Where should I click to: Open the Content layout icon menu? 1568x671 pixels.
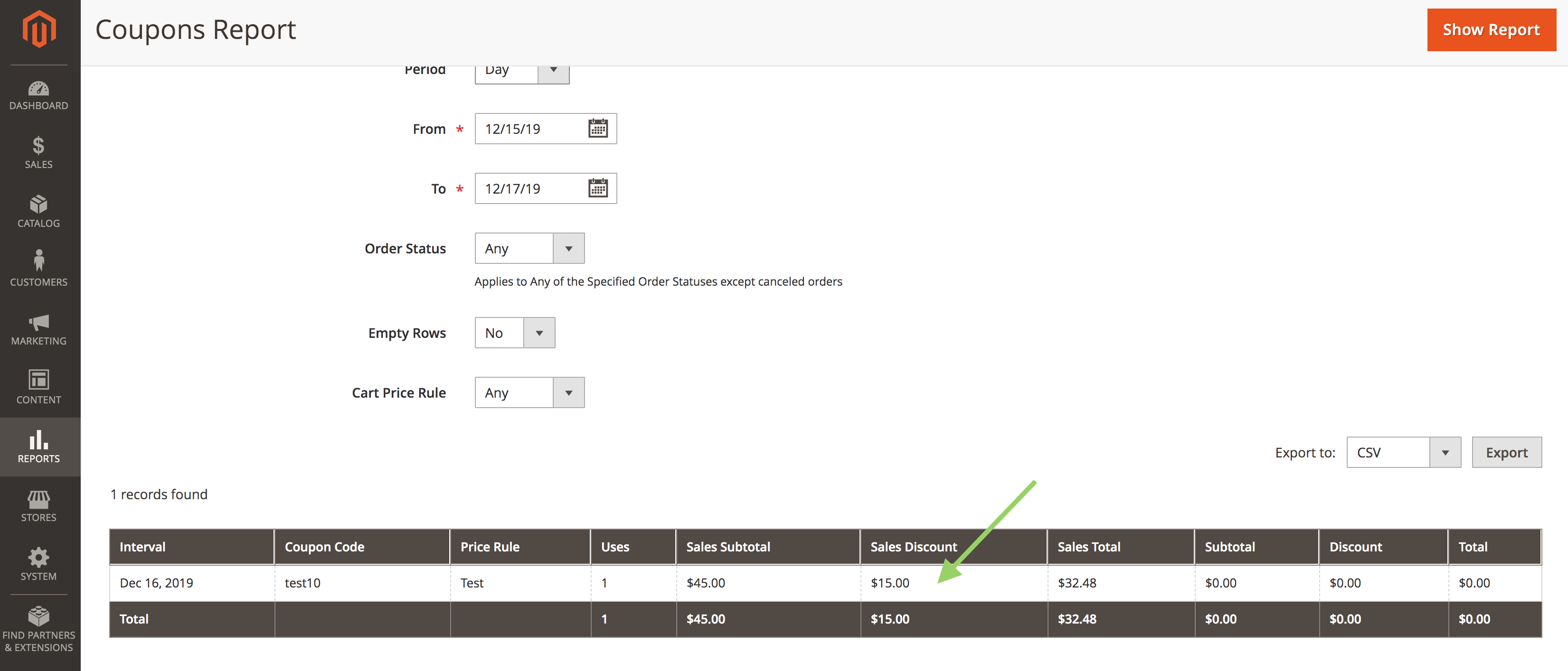pos(39,387)
